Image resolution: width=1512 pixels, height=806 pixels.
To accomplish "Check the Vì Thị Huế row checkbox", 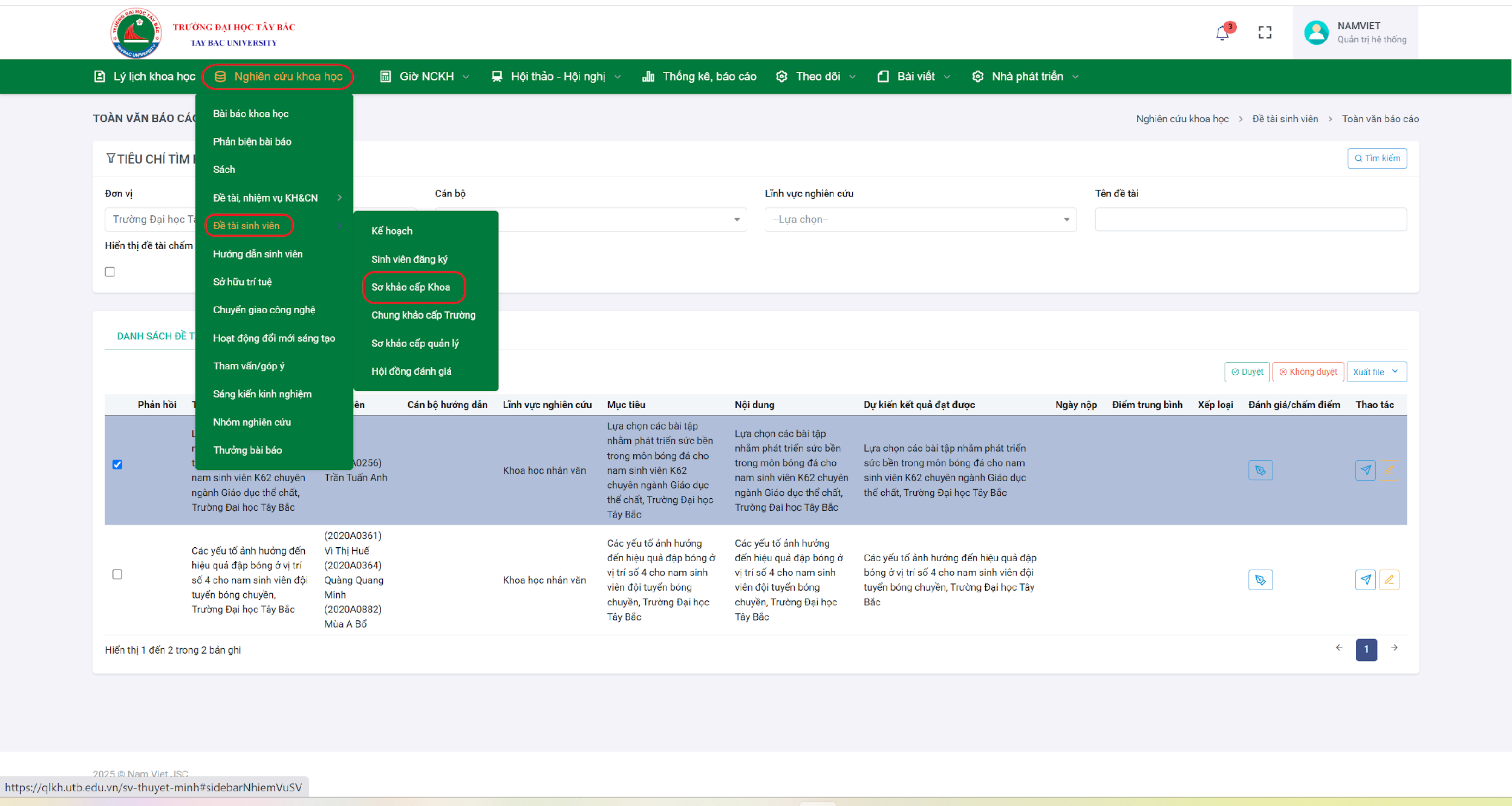I will [x=117, y=574].
